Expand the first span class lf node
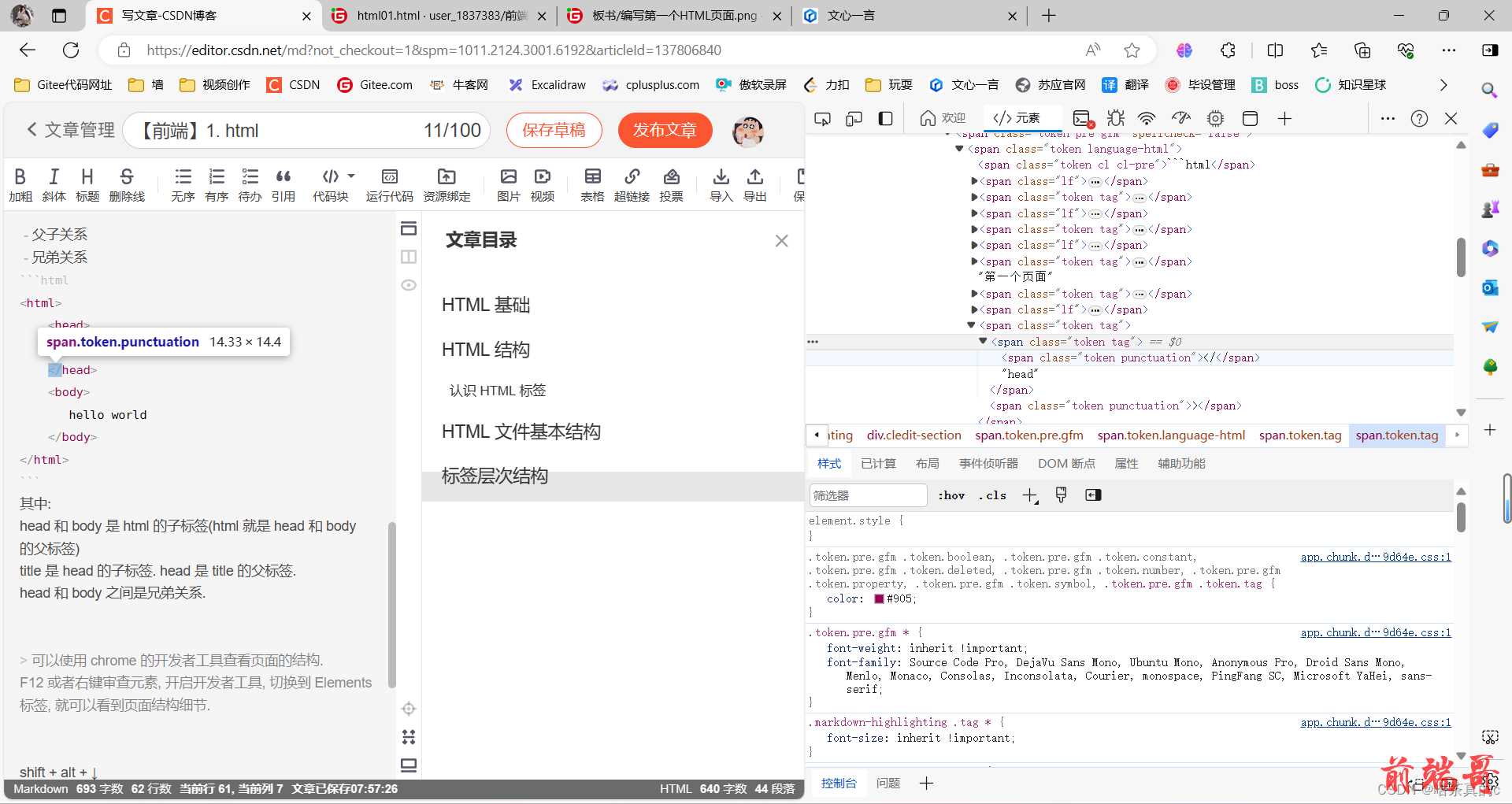Image resolution: width=1512 pixels, height=804 pixels. click(x=974, y=181)
